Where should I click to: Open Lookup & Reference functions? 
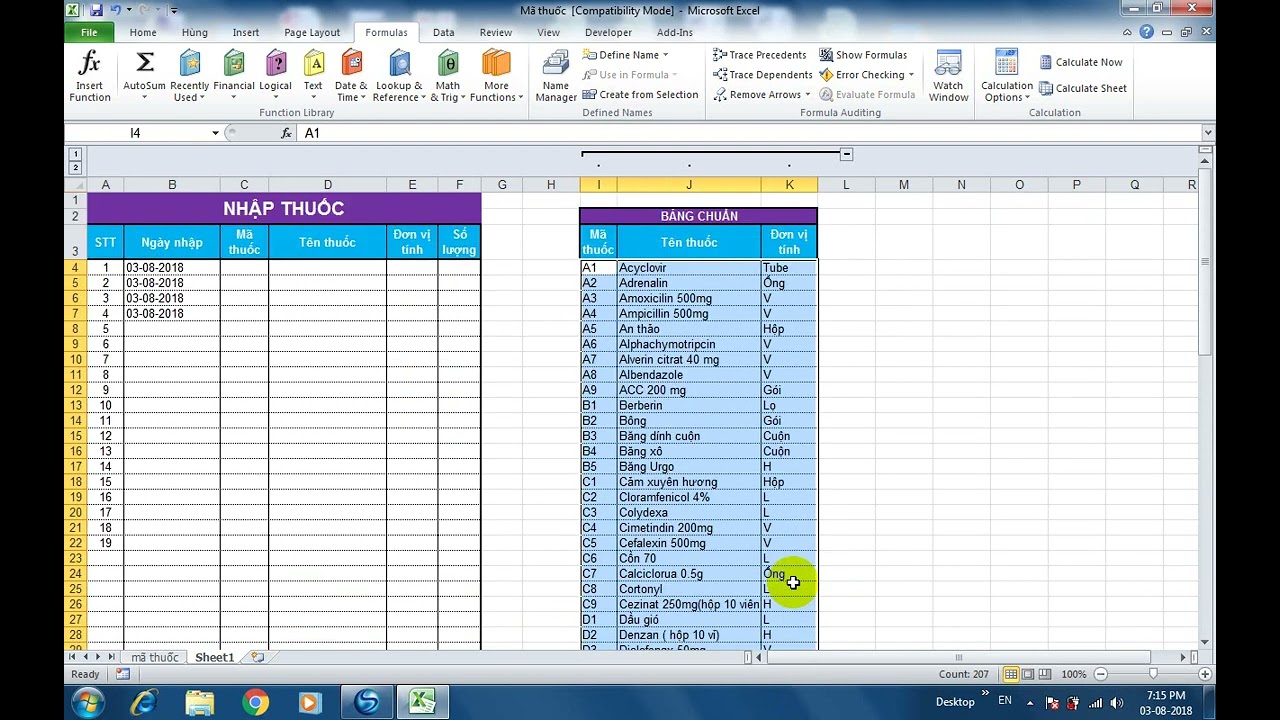[399, 76]
